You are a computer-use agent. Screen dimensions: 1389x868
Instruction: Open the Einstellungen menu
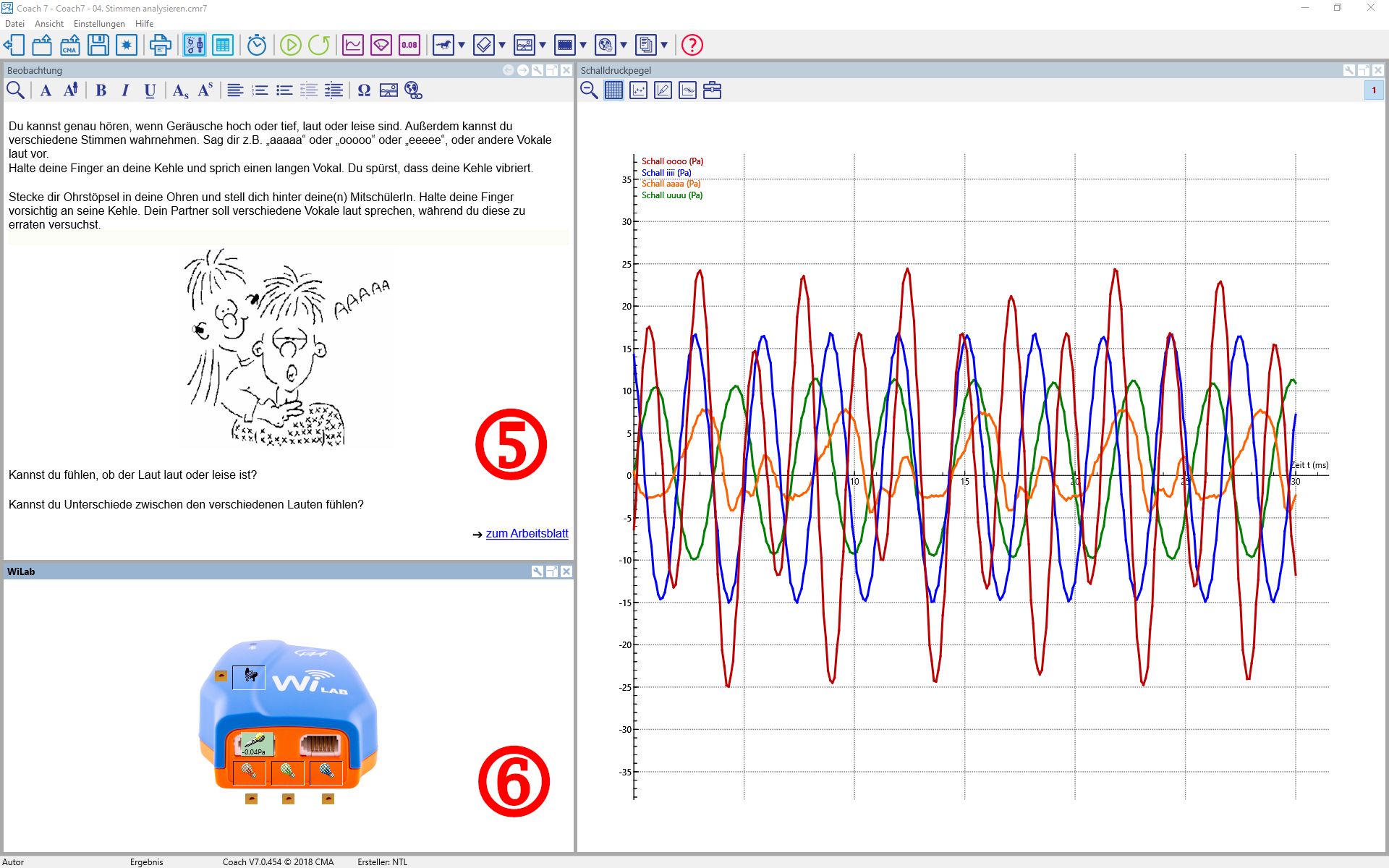tap(99, 24)
